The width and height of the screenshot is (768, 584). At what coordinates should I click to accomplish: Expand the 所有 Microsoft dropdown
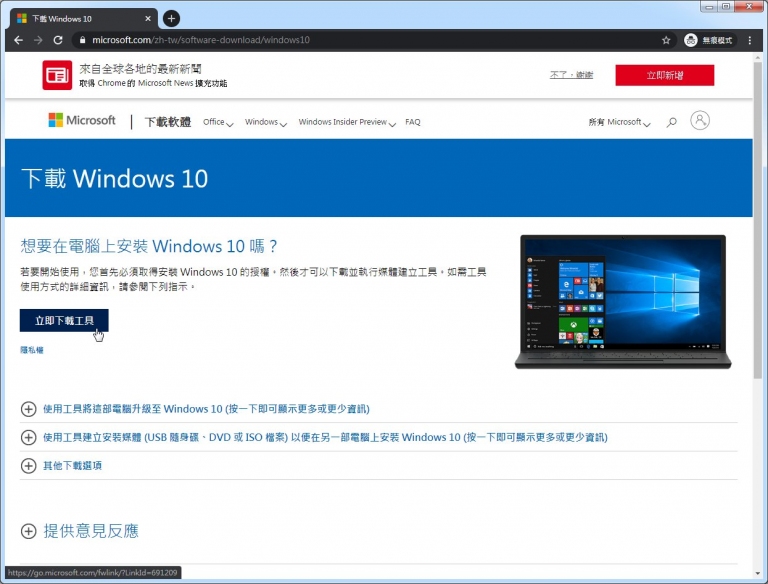point(619,122)
